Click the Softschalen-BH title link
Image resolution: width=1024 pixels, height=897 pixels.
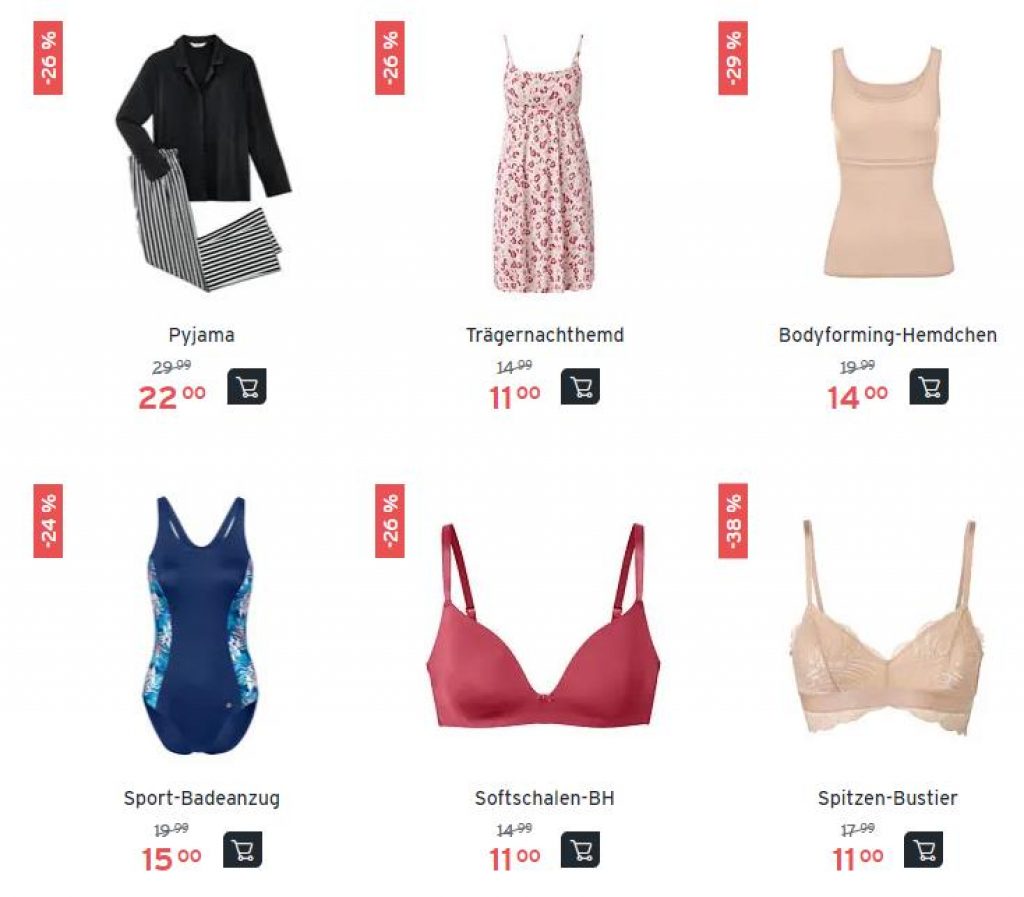click(x=545, y=798)
